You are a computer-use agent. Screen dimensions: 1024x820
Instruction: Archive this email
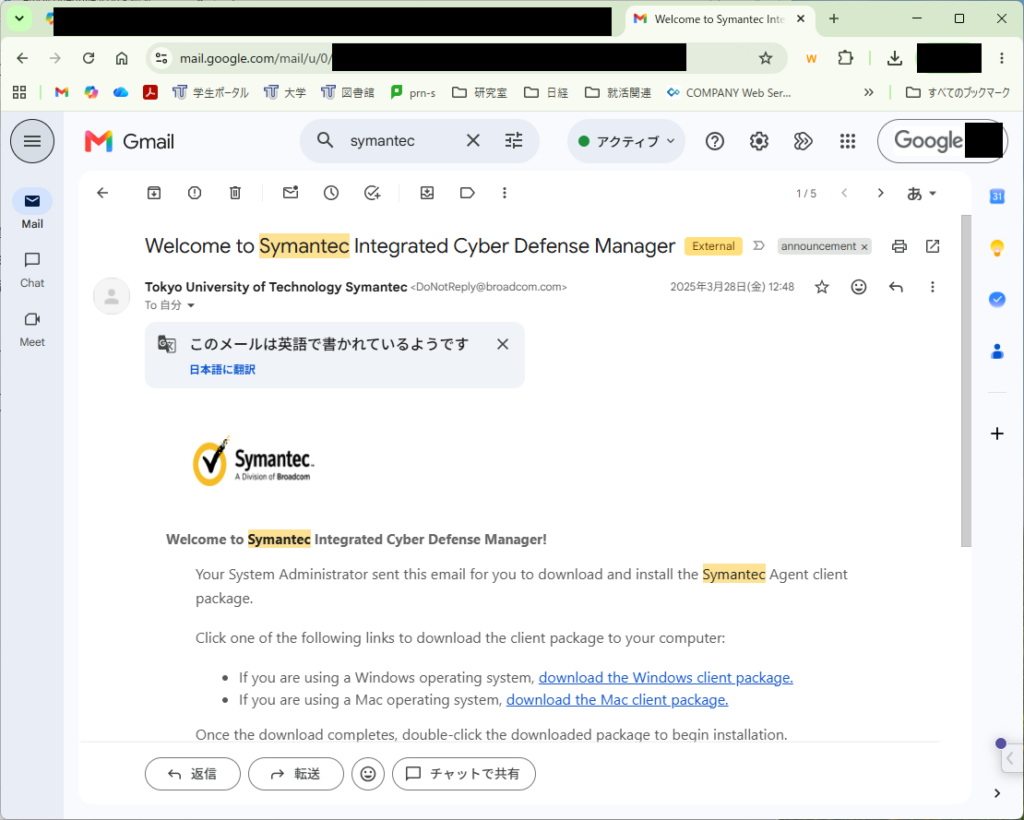(153, 193)
